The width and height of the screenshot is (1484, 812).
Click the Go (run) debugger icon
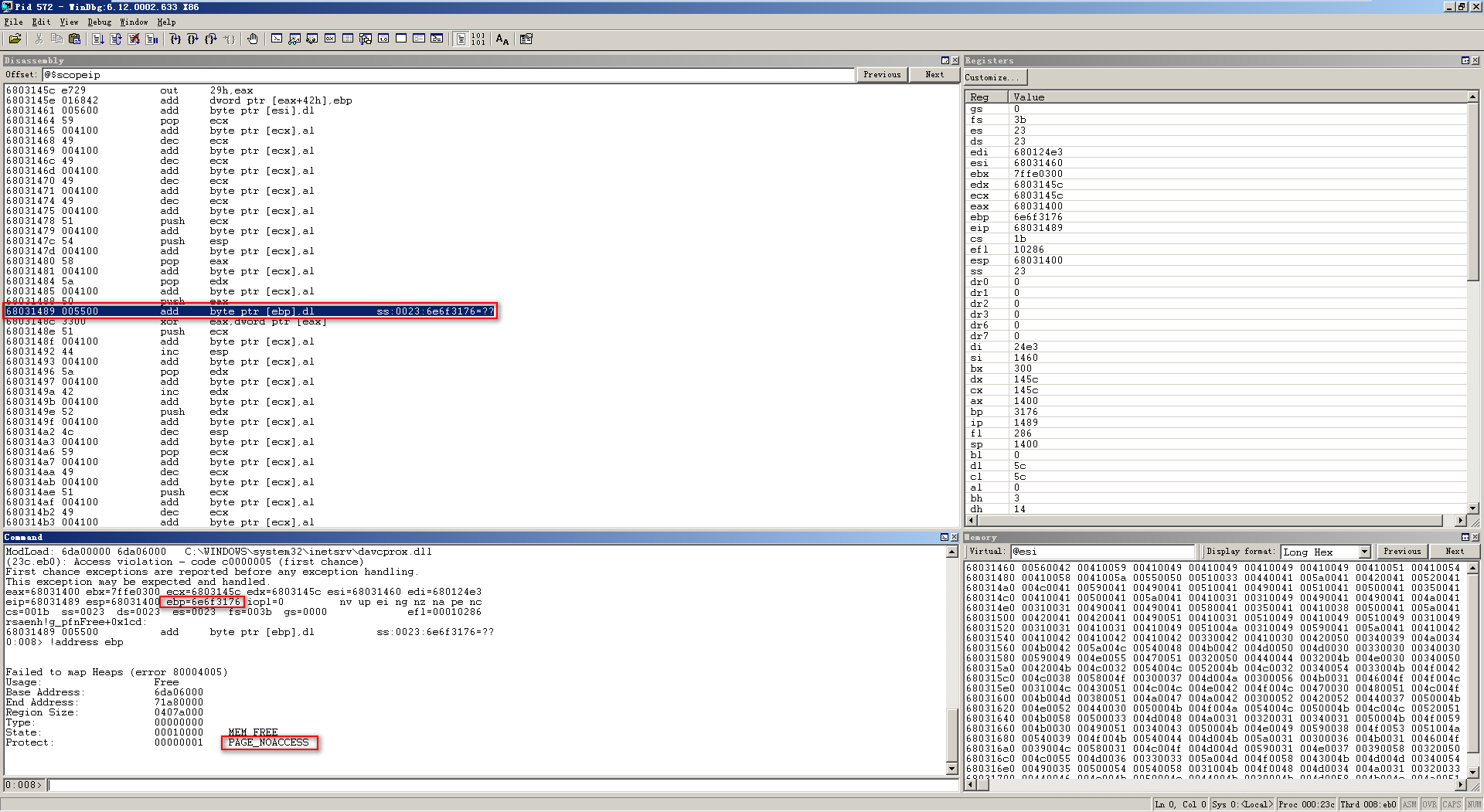tap(98, 39)
